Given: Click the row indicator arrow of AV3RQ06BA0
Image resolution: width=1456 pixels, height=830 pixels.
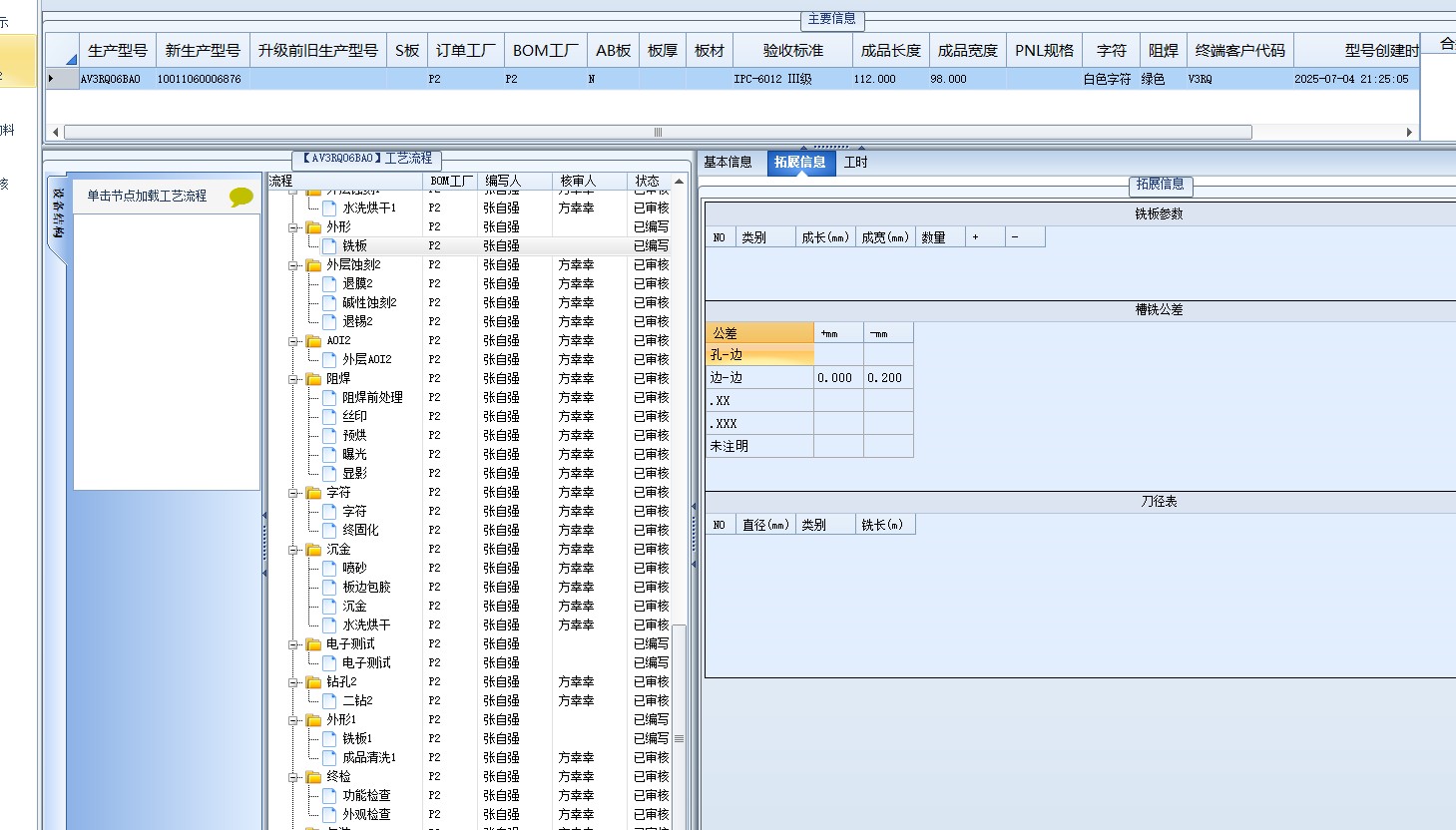Looking at the screenshot, I should click(x=52, y=79).
